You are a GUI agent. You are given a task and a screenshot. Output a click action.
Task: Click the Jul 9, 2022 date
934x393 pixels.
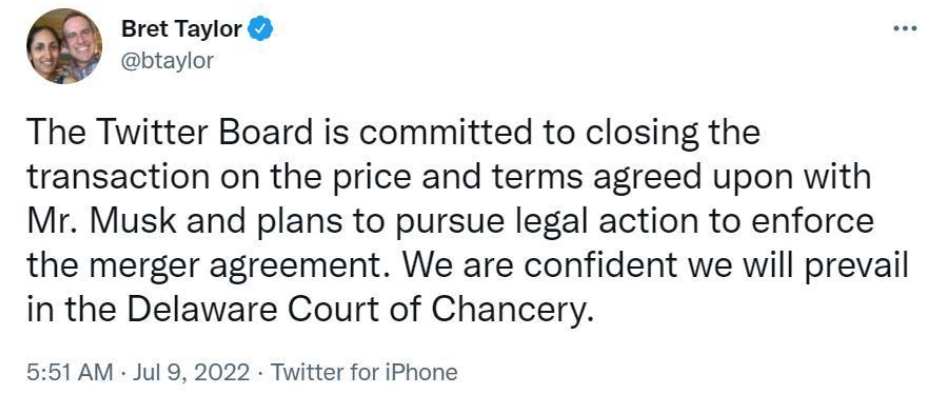[191, 373]
